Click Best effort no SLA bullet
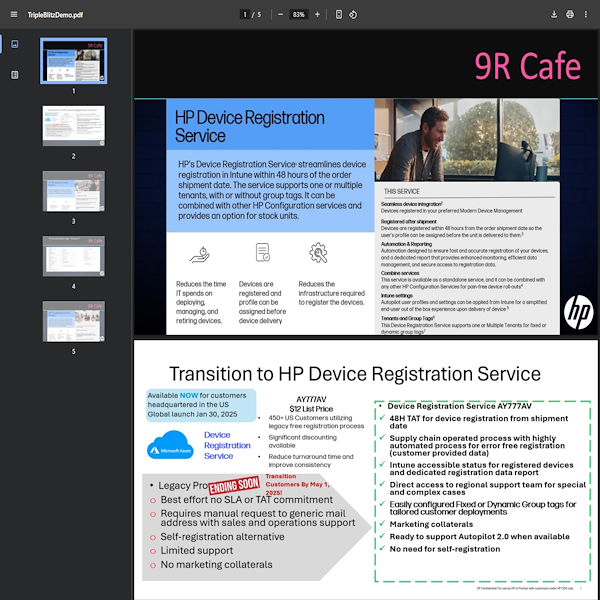The height and width of the screenshot is (600, 600). tap(246, 500)
